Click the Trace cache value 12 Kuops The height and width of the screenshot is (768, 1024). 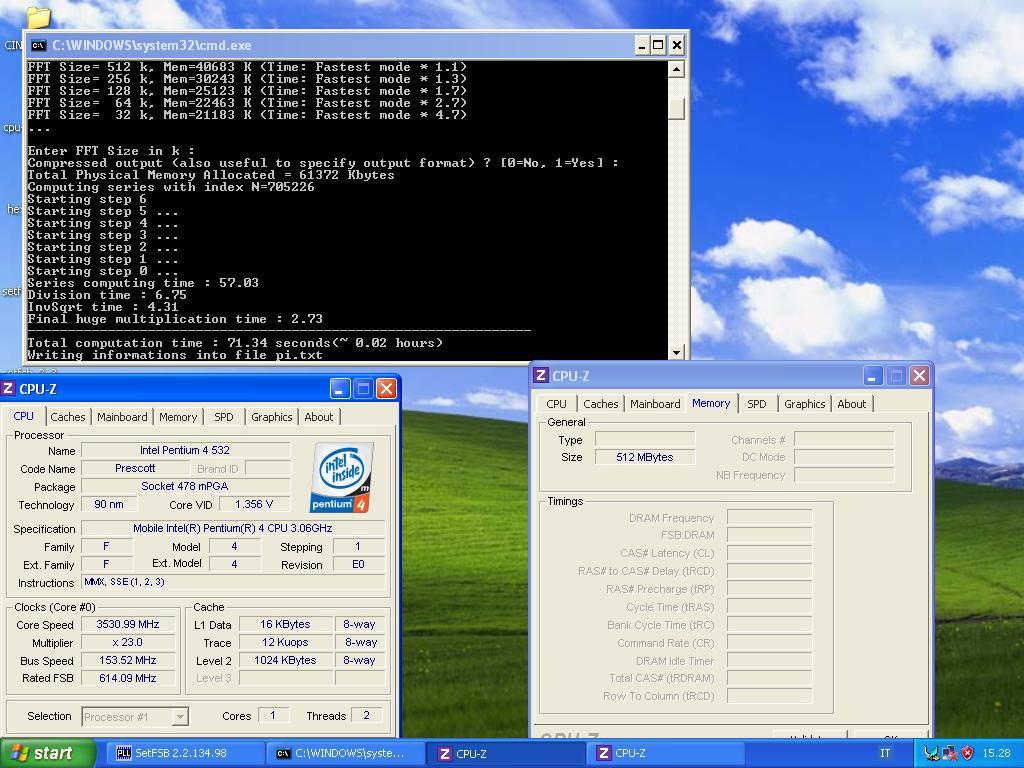285,643
